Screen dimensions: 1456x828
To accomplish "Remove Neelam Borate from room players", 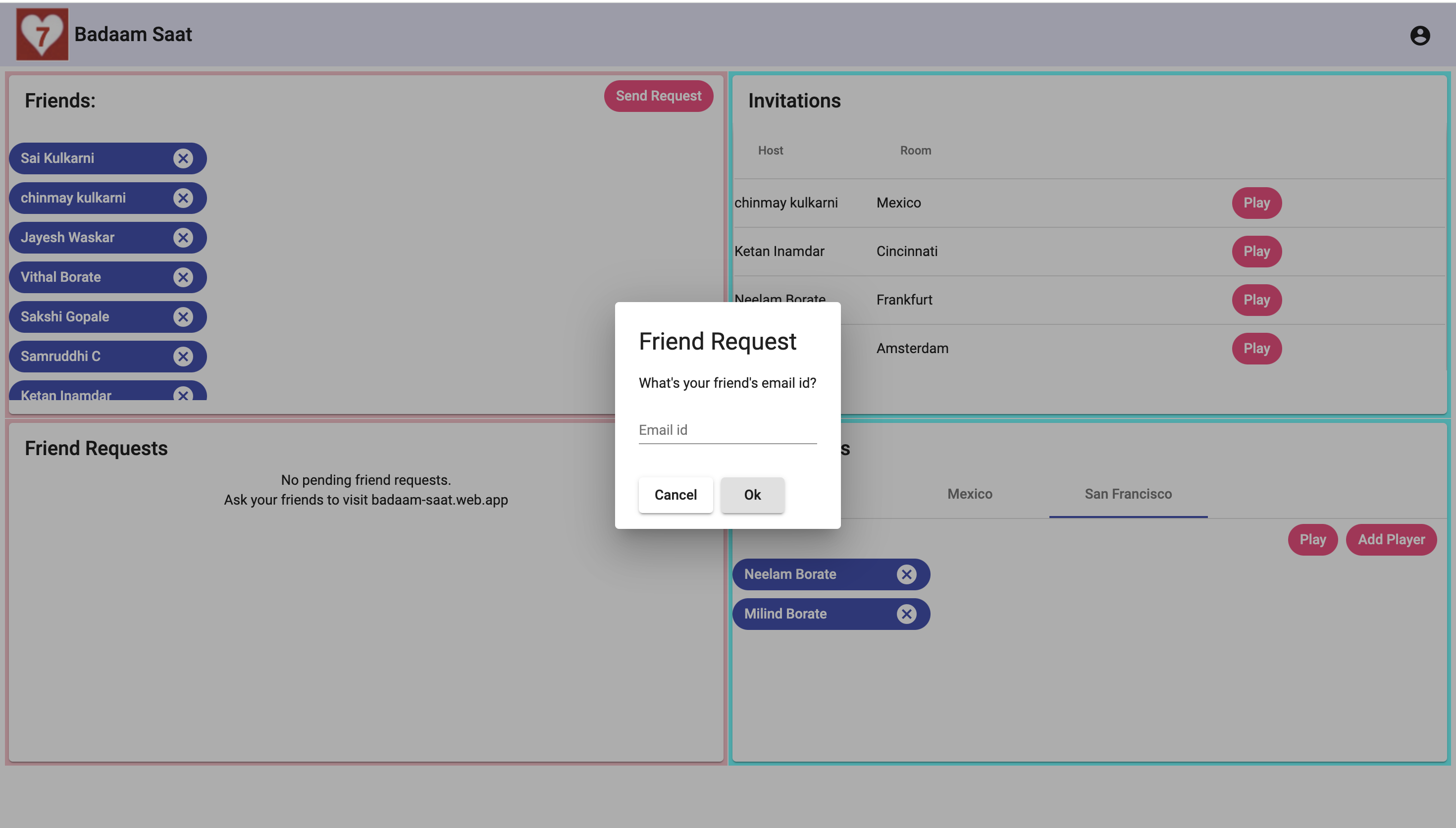I will 906,574.
